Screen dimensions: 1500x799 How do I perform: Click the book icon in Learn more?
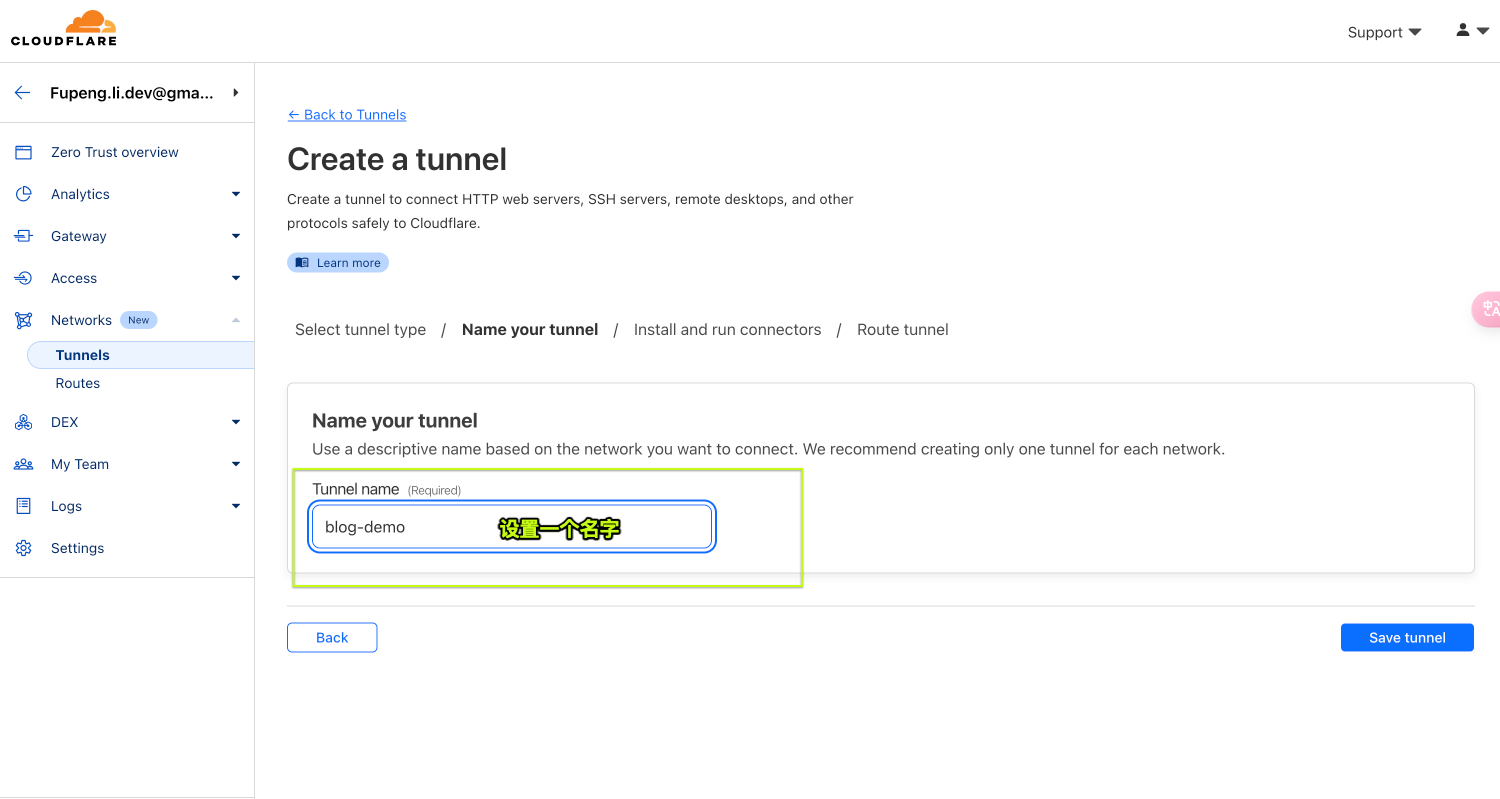pyautogui.click(x=302, y=263)
